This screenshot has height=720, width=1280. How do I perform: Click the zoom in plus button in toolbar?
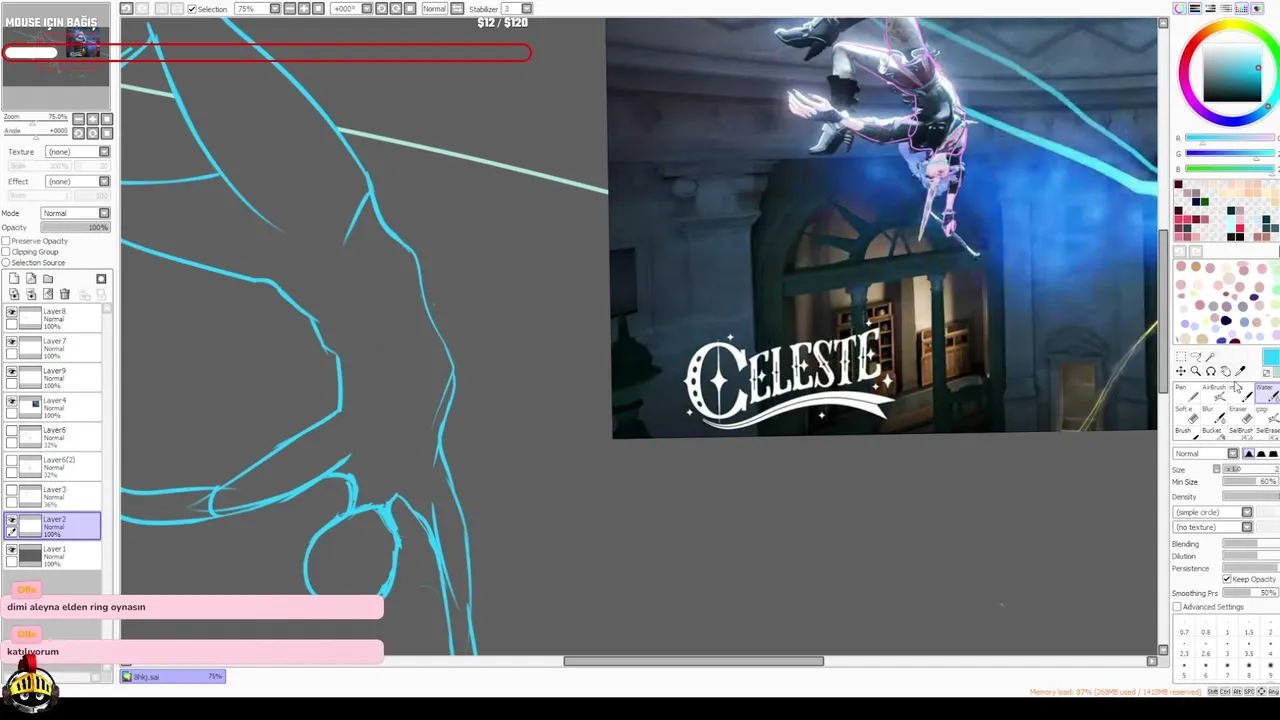coord(303,9)
